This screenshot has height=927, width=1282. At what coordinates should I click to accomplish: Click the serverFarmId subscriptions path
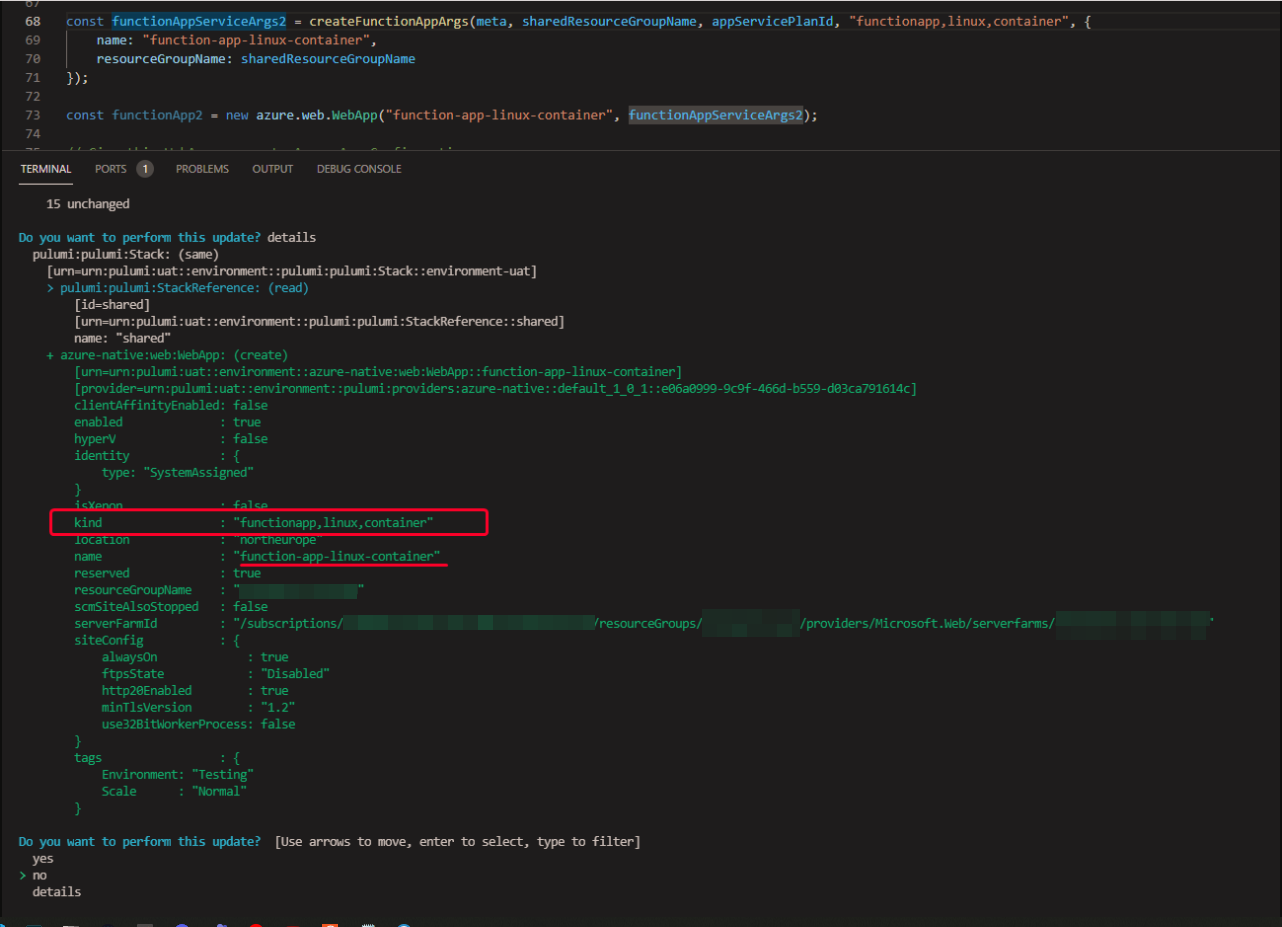(724, 624)
